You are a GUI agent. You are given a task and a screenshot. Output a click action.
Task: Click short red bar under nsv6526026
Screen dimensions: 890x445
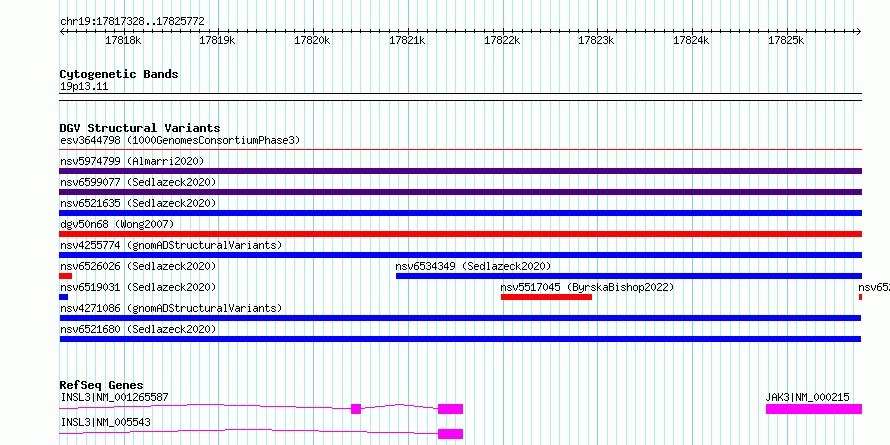point(65,276)
